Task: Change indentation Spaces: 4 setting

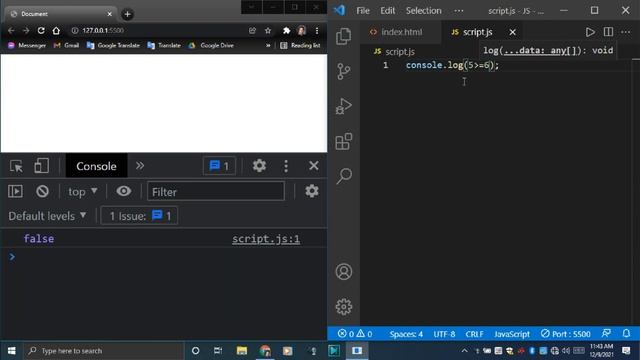Action: point(406,334)
